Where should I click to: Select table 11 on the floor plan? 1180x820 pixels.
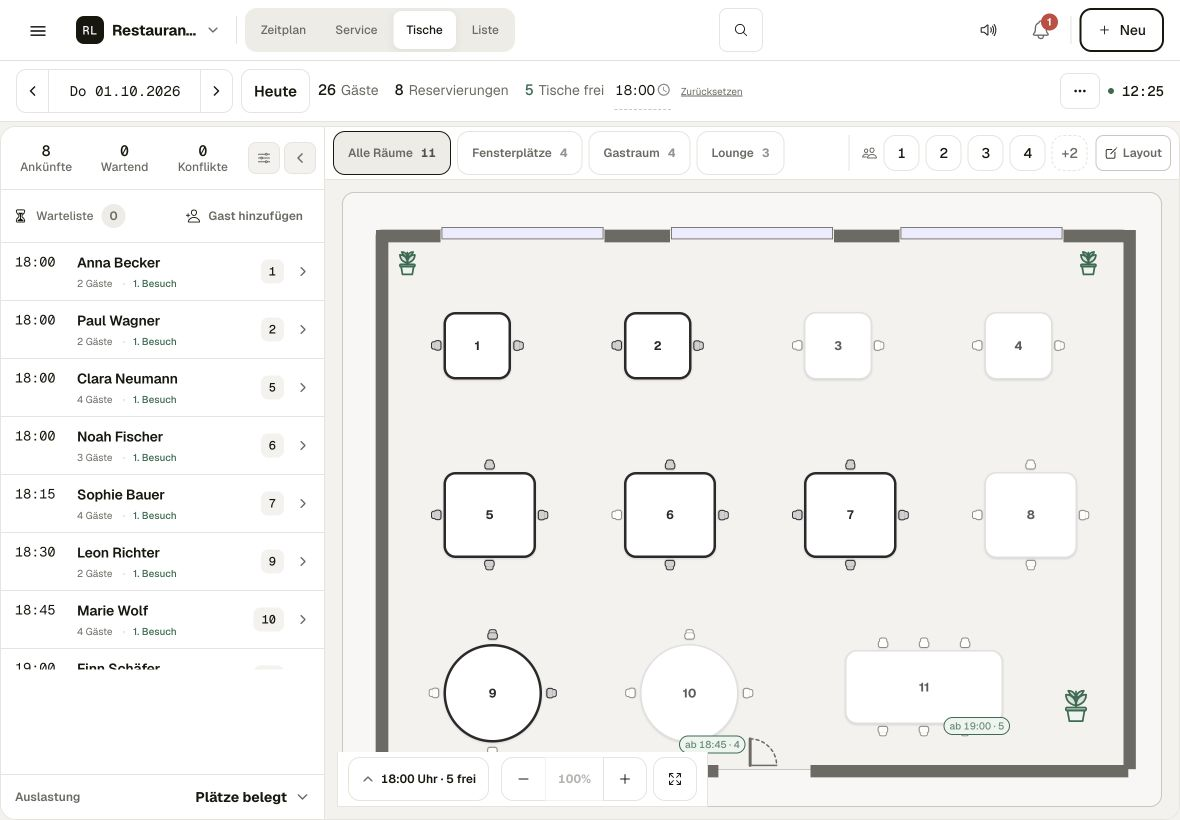click(x=923, y=687)
